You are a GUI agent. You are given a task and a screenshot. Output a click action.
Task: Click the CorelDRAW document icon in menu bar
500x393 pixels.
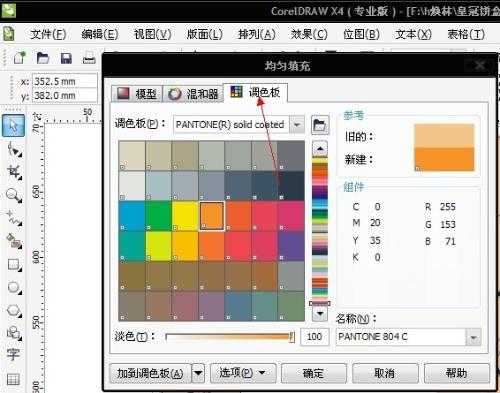point(9,34)
